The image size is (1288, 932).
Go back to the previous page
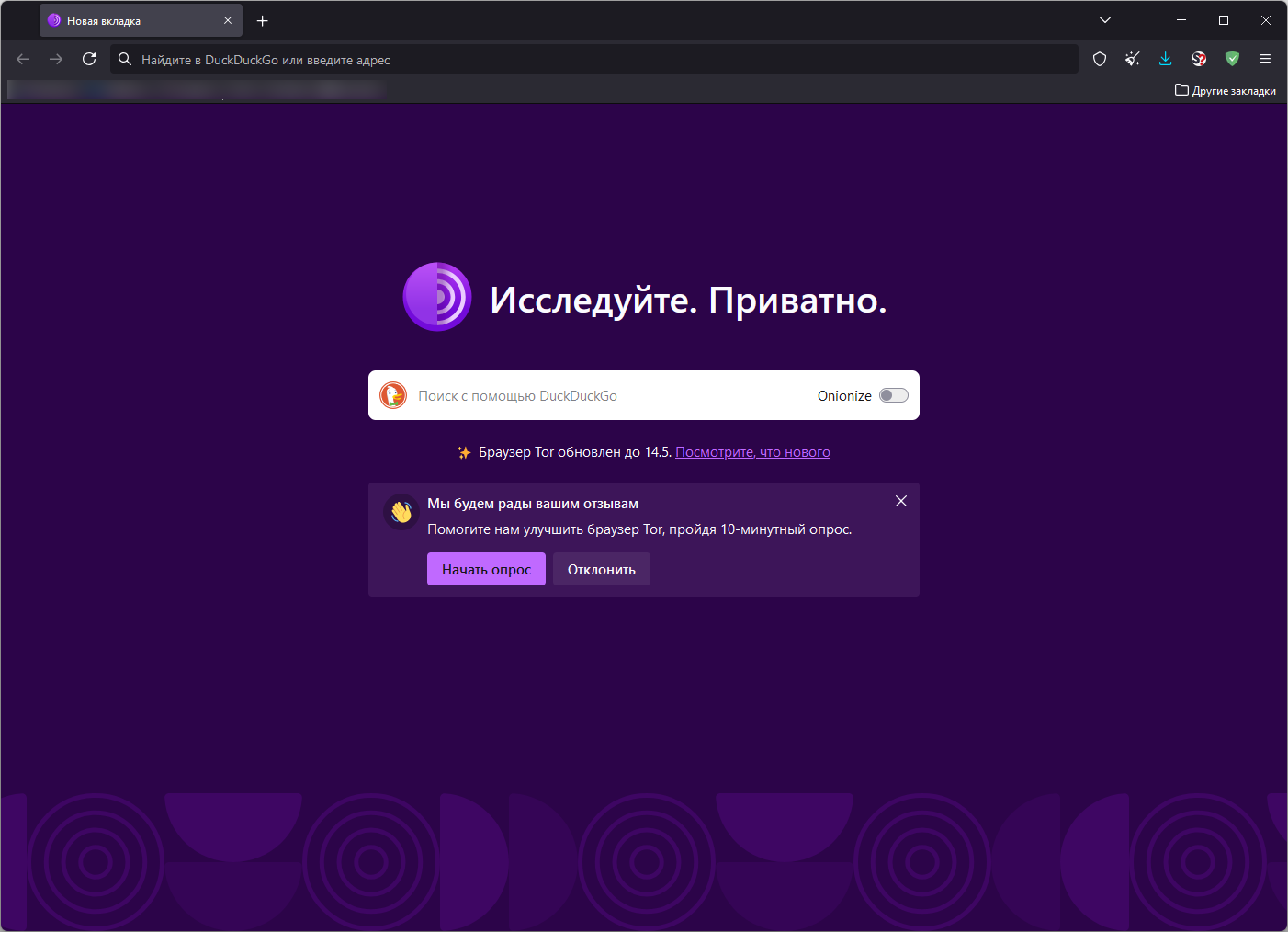click(x=23, y=59)
